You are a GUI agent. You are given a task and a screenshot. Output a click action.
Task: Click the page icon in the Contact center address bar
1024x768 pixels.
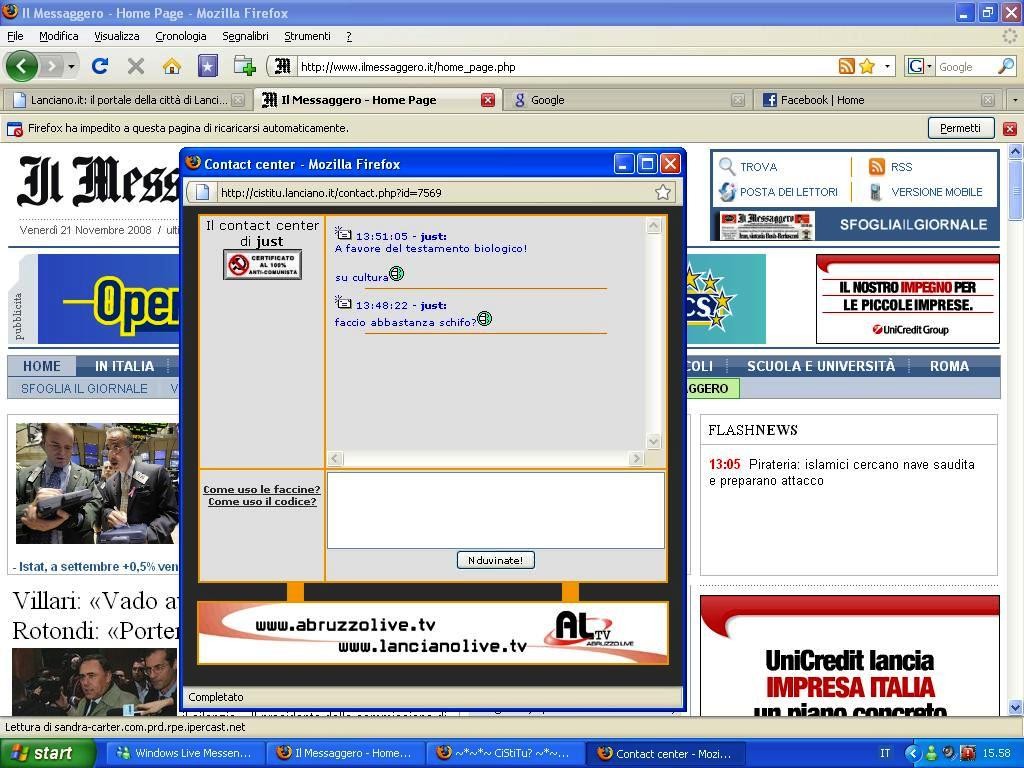click(203, 192)
